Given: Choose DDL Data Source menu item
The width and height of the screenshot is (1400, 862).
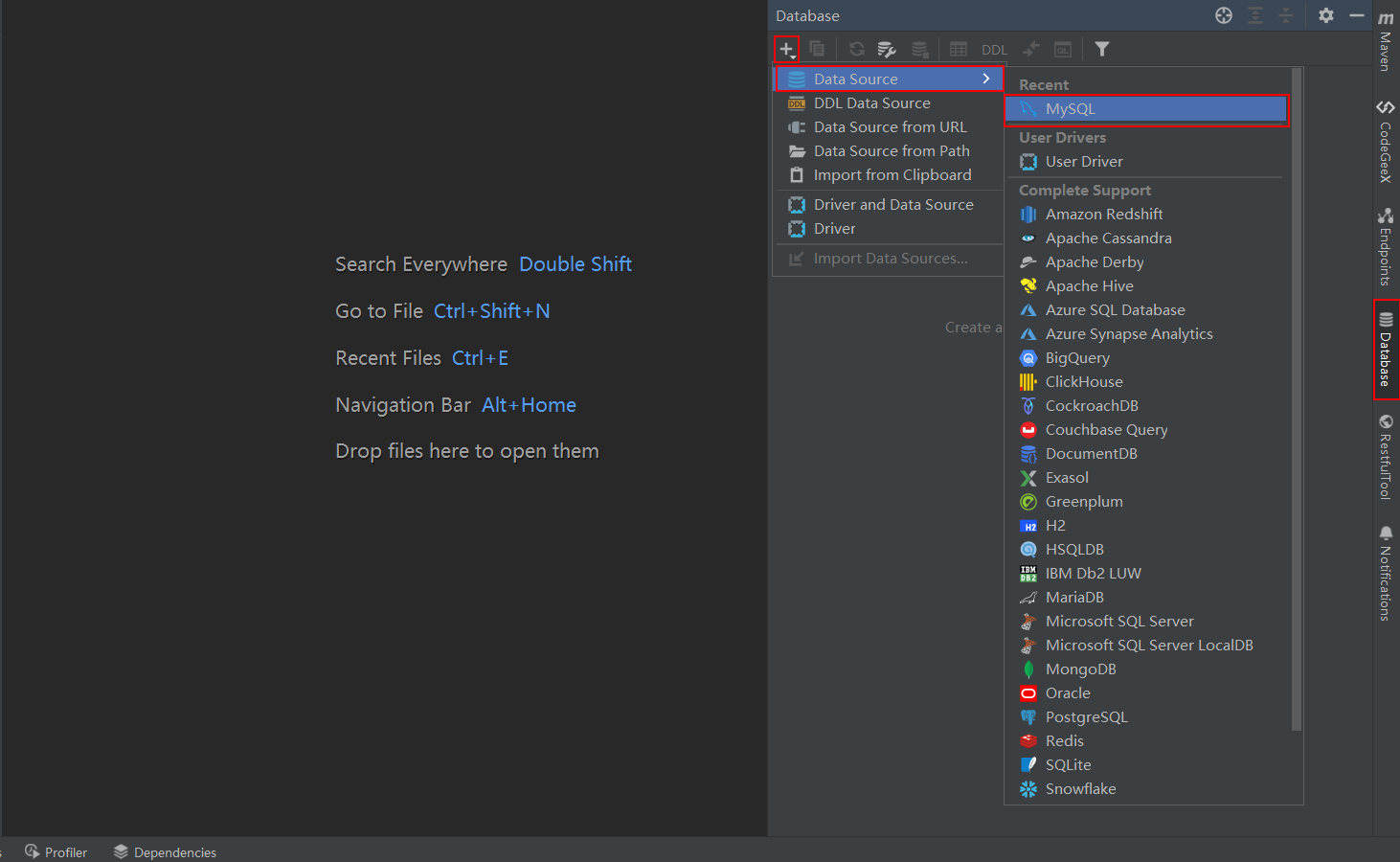Looking at the screenshot, I should pos(888,102).
